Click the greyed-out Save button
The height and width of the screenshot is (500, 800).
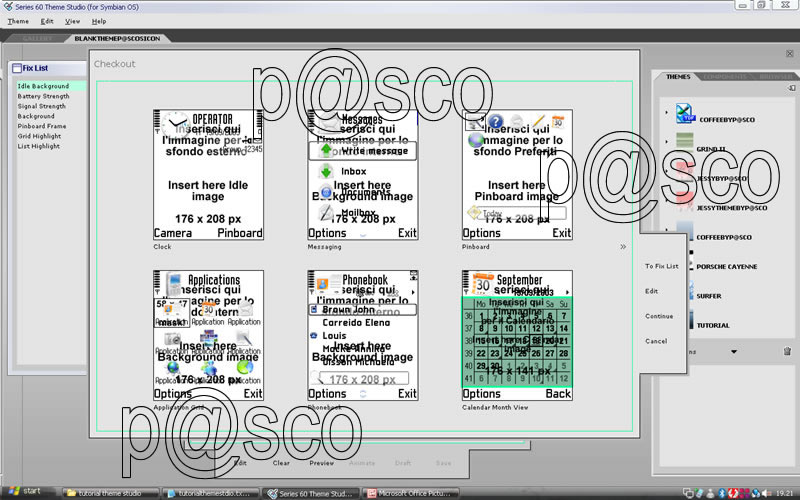pyautogui.click(x=443, y=463)
